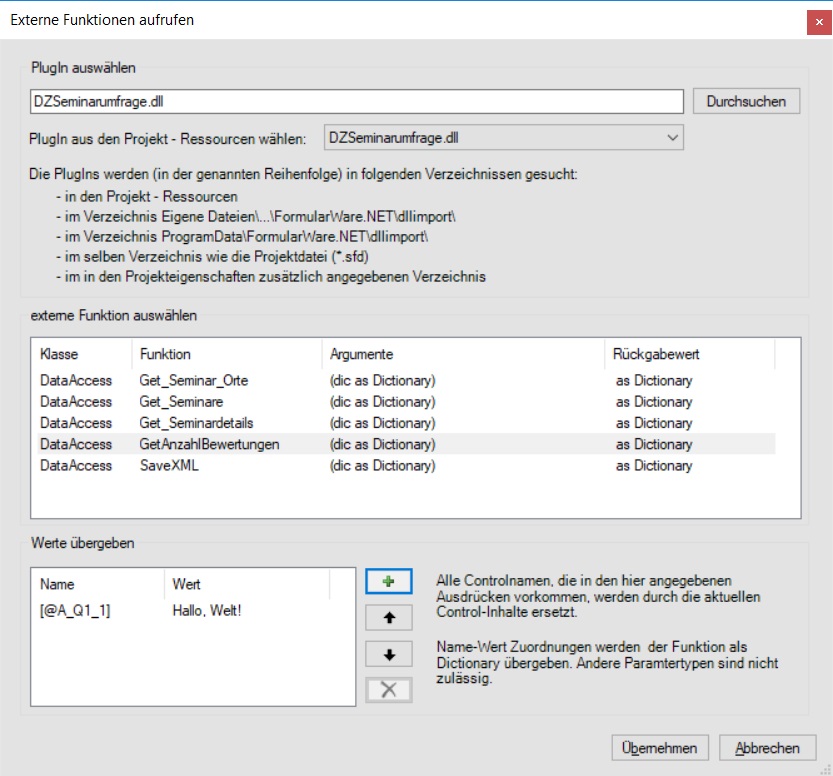Select the SaveXML function row
Screen dimensions: 833x776
(x=406, y=465)
